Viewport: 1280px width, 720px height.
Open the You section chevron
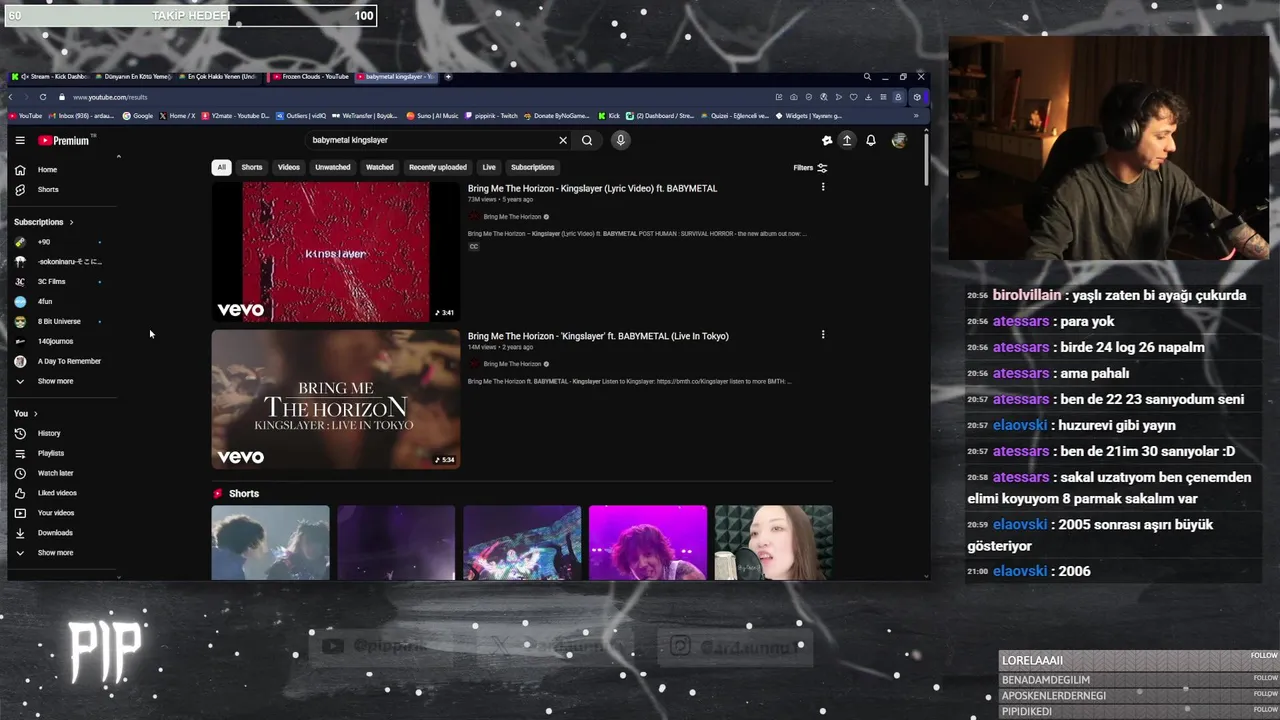pyautogui.click(x=35, y=414)
